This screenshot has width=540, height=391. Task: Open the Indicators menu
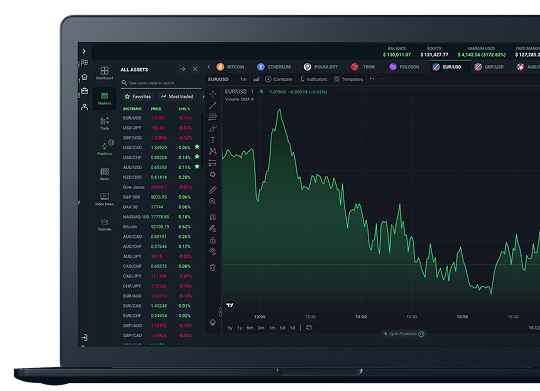313,79
